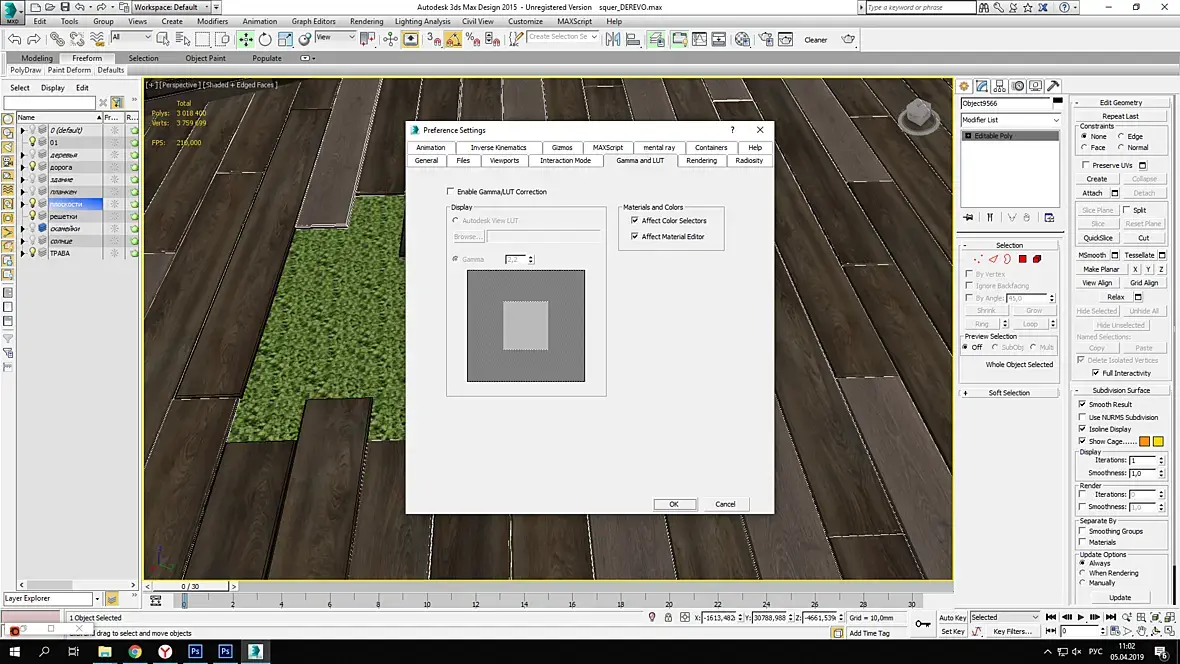This screenshot has width=1180, height=664.
Task: Uncheck Affect Color Selectors
Action: (634, 221)
